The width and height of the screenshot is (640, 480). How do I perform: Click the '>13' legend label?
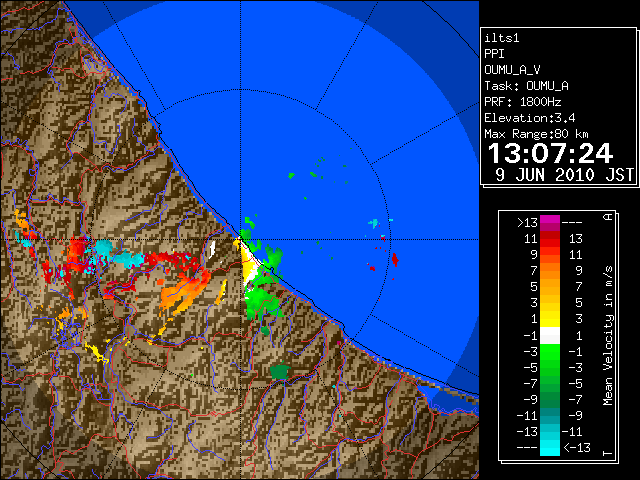coord(527,223)
